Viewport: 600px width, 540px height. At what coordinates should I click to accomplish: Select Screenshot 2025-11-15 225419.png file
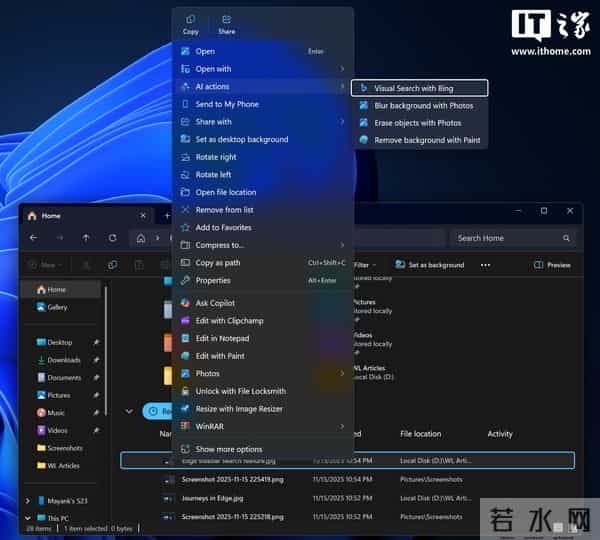click(x=347, y=479)
